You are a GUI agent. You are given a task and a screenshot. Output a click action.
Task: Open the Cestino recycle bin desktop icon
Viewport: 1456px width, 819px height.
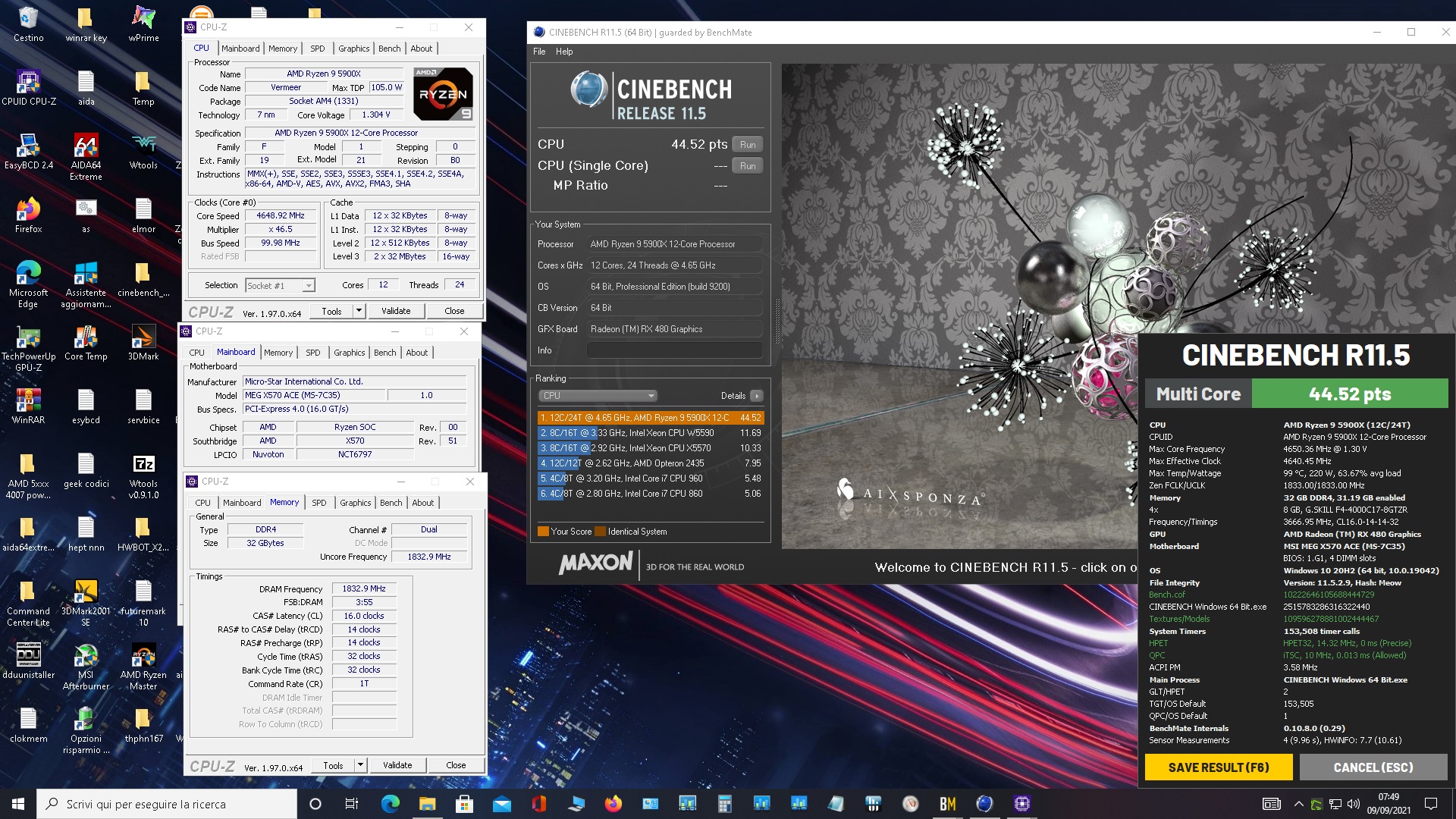28,24
